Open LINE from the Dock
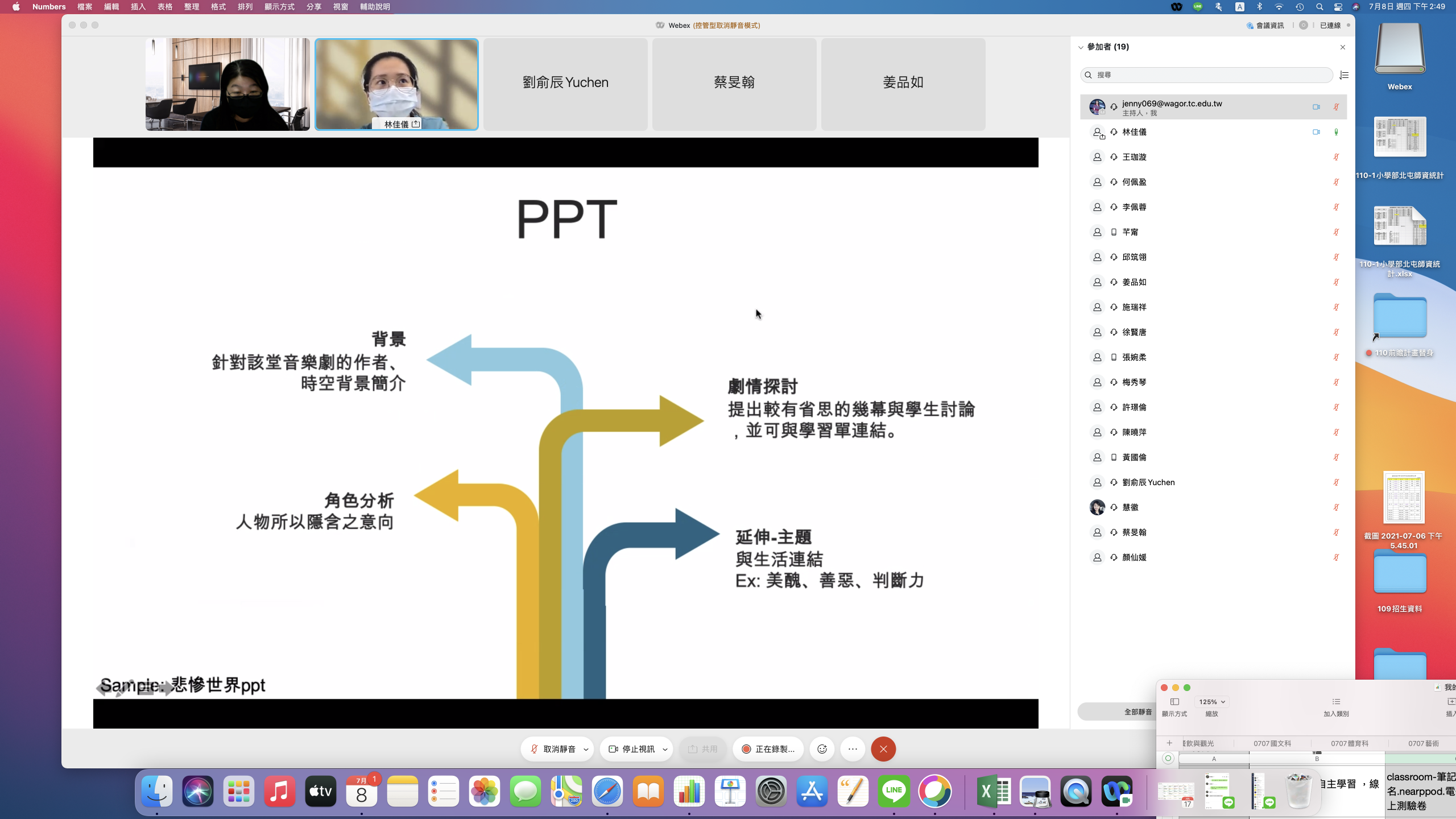The height and width of the screenshot is (819, 1456). [894, 791]
